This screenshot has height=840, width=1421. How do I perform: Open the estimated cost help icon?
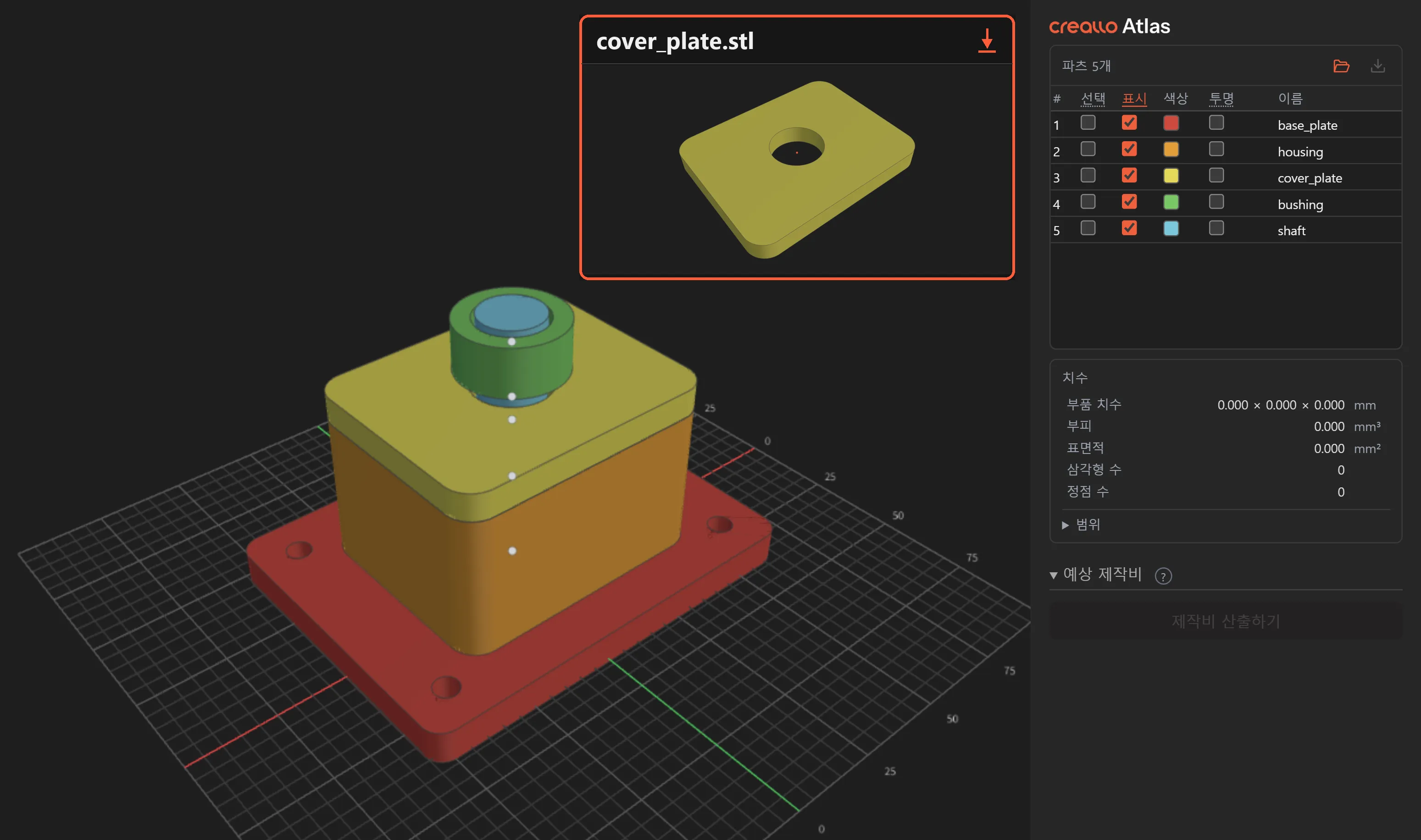pyautogui.click(x=1163, y=575)
